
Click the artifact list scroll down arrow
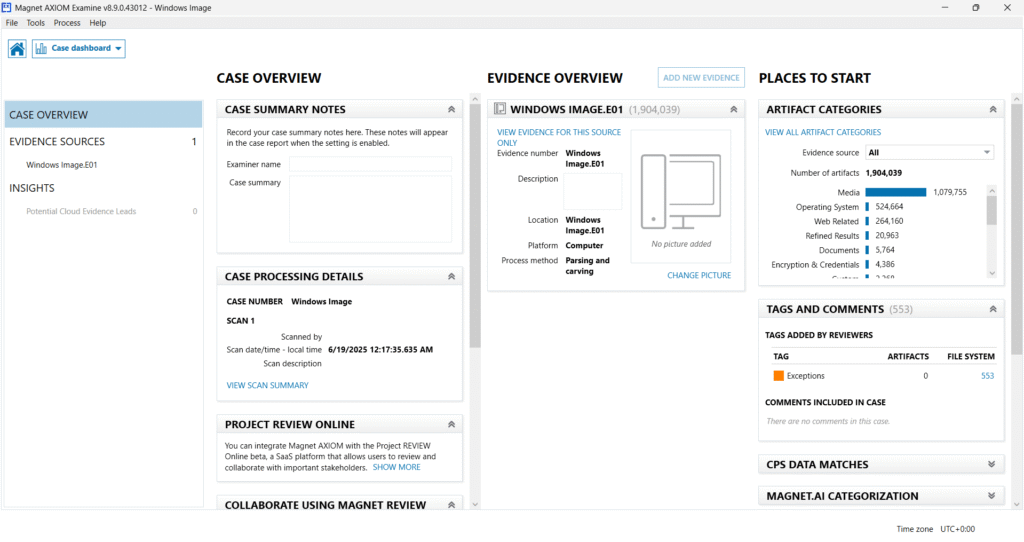click(x=992, y=274)
